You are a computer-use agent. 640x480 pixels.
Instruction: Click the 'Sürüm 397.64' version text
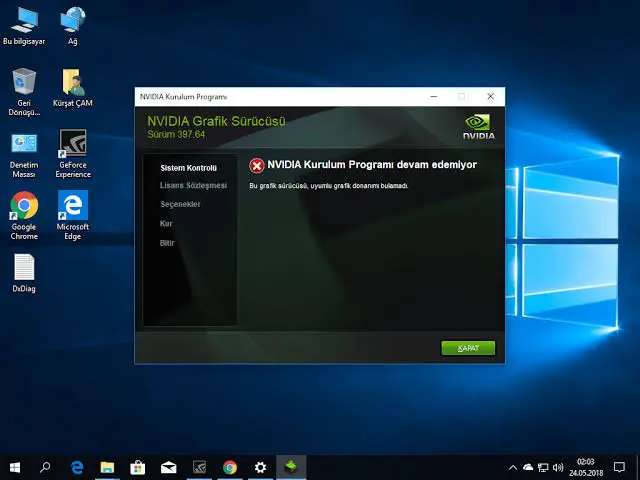pyautogui.click(x=176, y=134)
